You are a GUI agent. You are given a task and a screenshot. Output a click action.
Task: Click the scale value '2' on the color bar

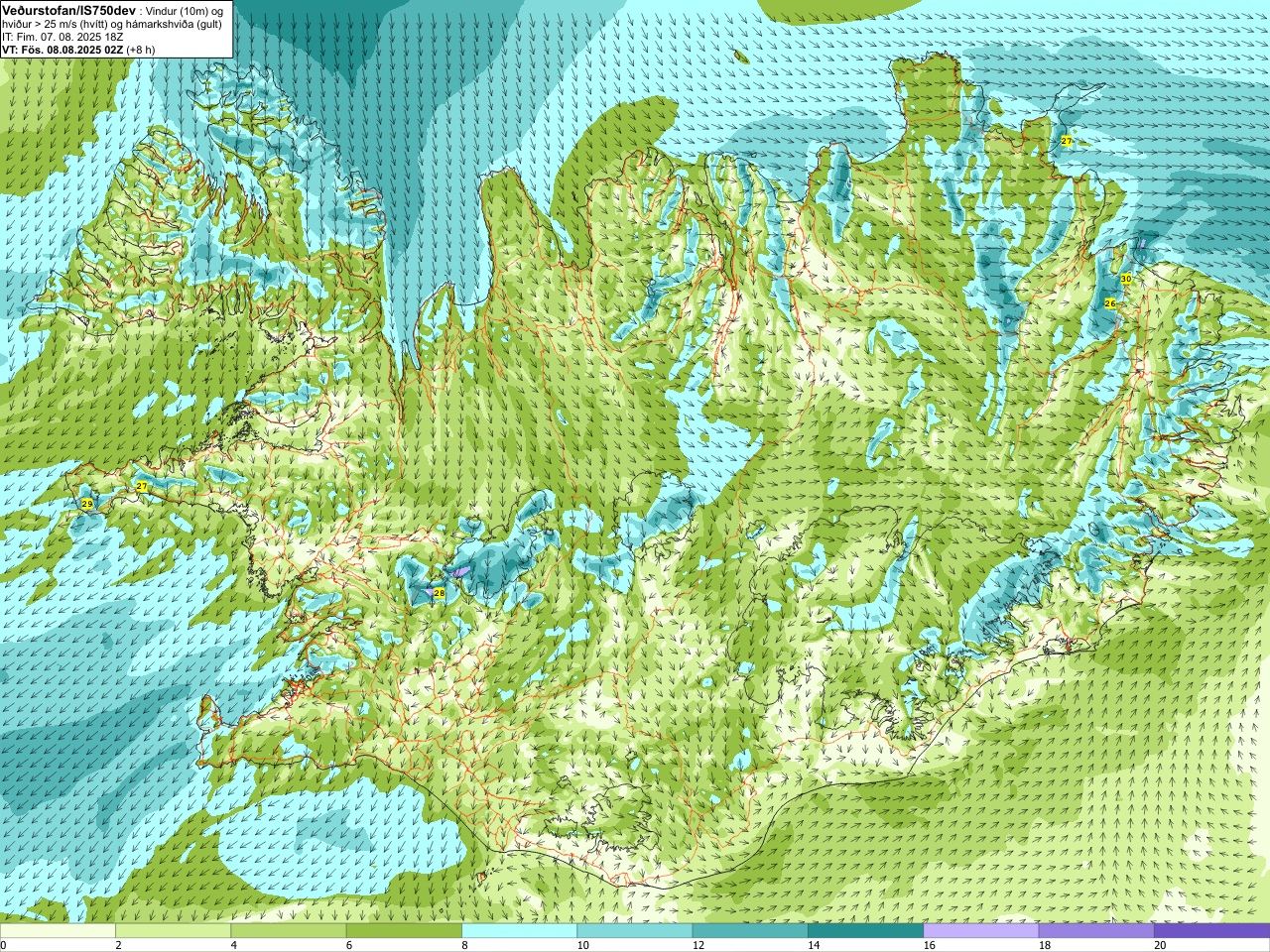(x=118, y=945)
